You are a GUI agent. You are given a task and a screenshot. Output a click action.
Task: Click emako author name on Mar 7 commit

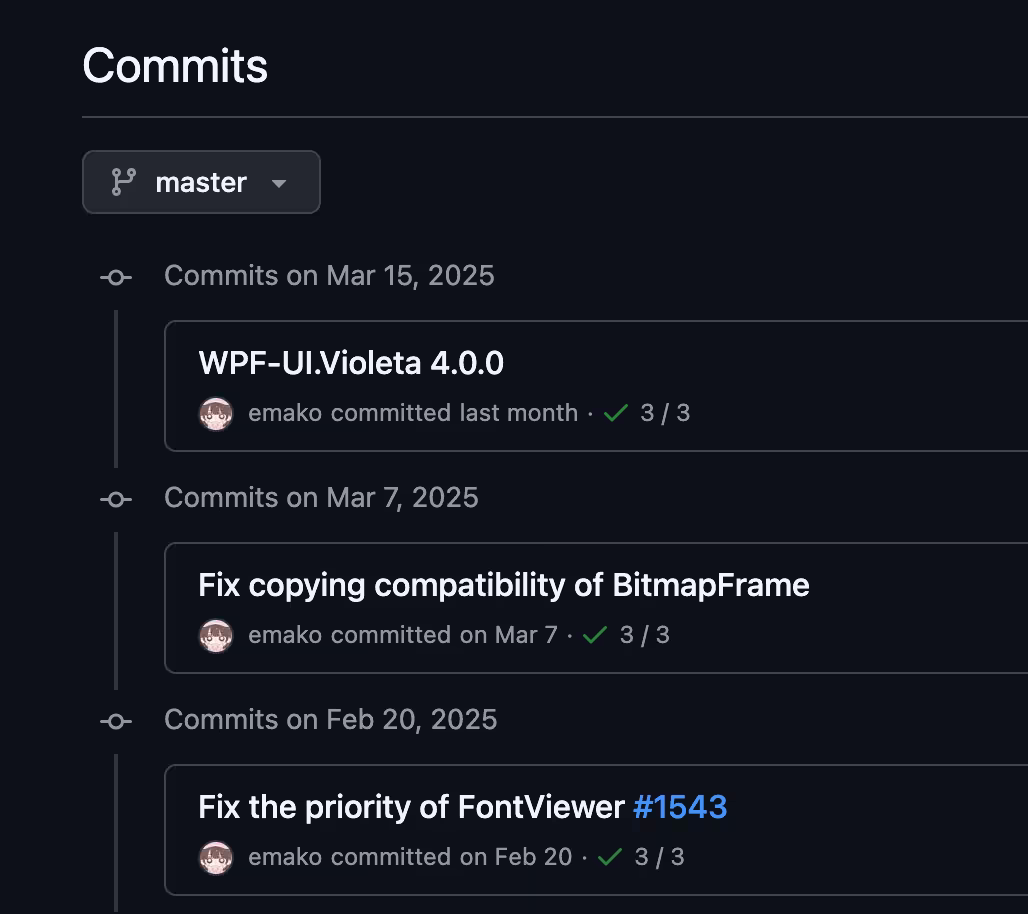point(285,635)
